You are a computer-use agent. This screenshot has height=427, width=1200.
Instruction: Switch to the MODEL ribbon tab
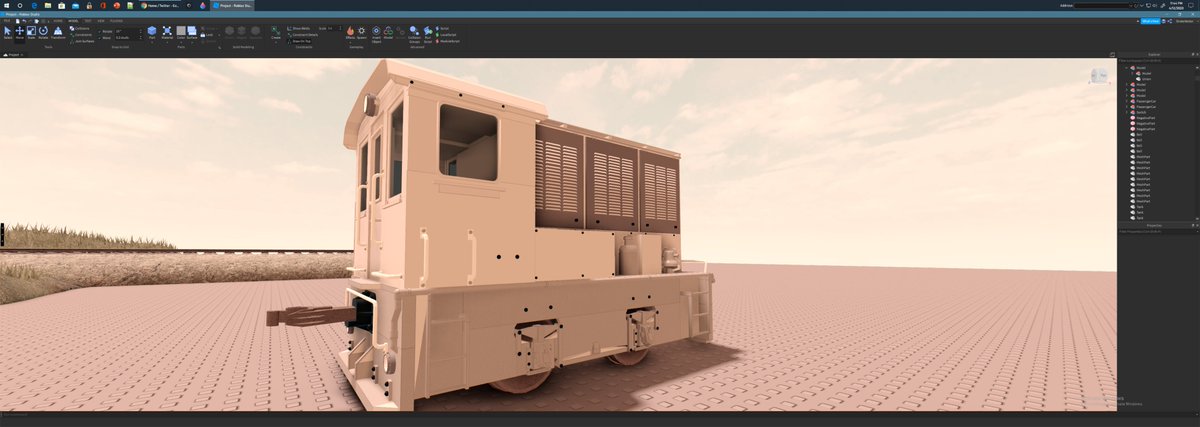tap(74, 21)
